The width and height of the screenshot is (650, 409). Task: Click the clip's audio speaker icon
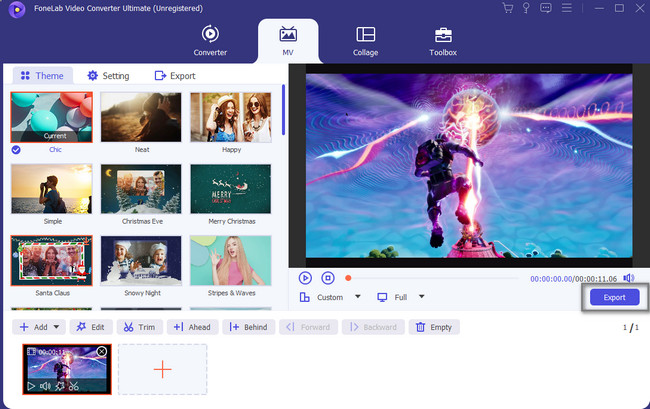45,386
